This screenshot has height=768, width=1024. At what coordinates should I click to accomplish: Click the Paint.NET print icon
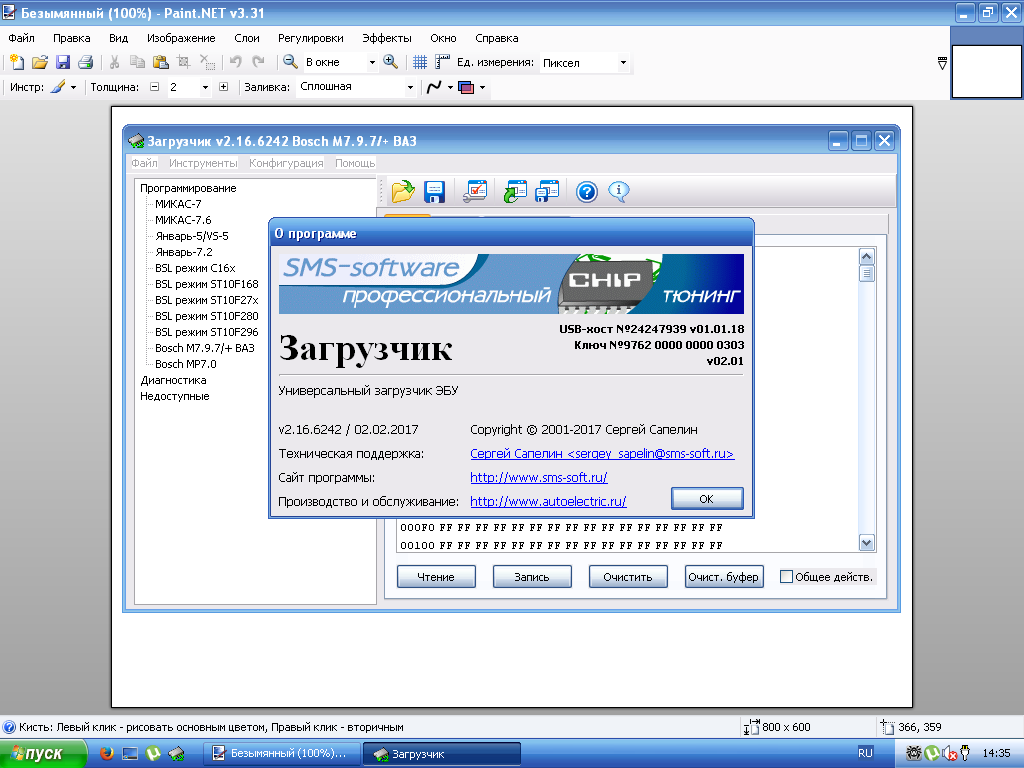coord(85,62)
